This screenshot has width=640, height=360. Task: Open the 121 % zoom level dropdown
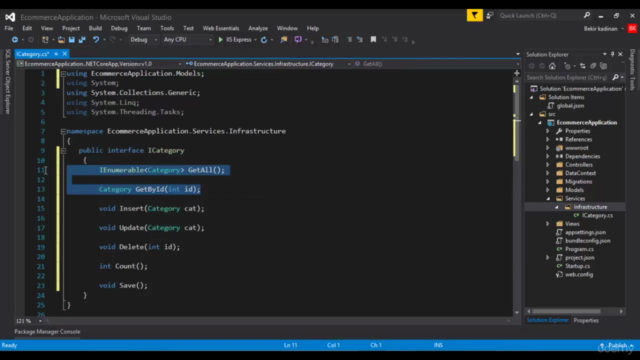40,321
